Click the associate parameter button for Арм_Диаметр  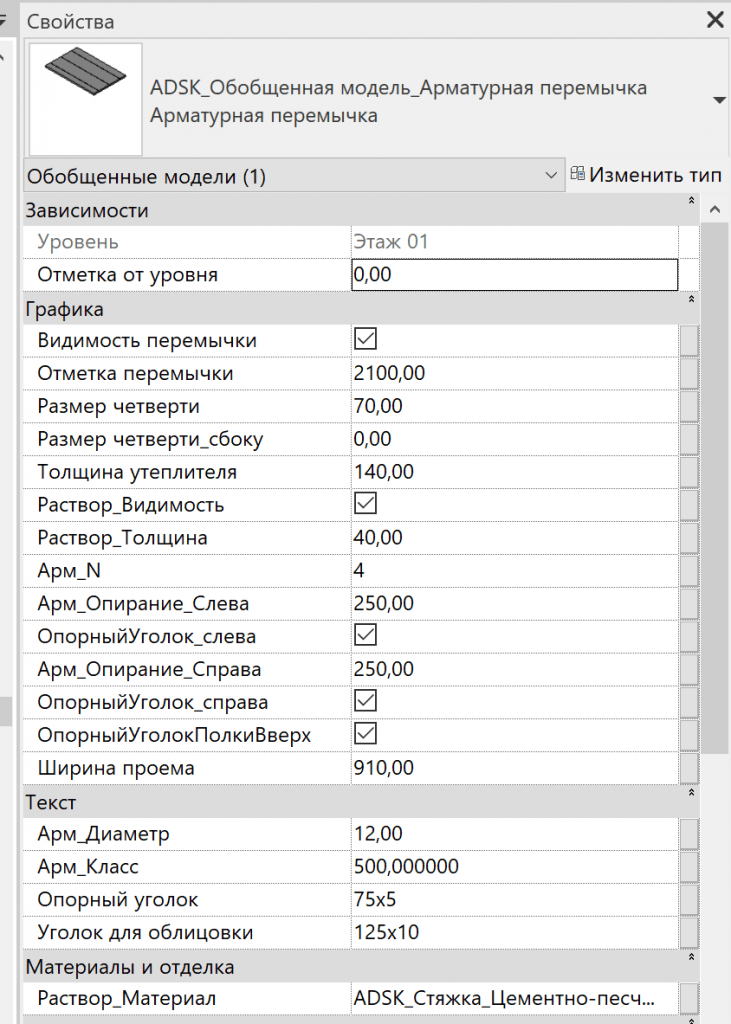click(x=688, y=834)
